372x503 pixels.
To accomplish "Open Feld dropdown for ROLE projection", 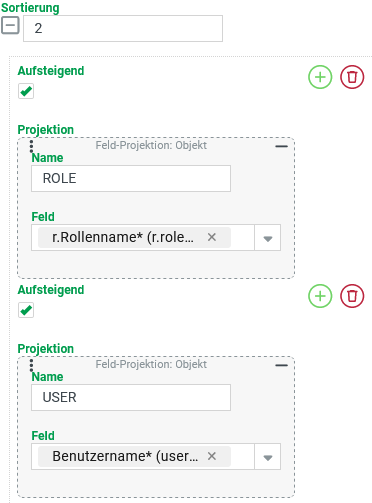I will pos(268,238).
